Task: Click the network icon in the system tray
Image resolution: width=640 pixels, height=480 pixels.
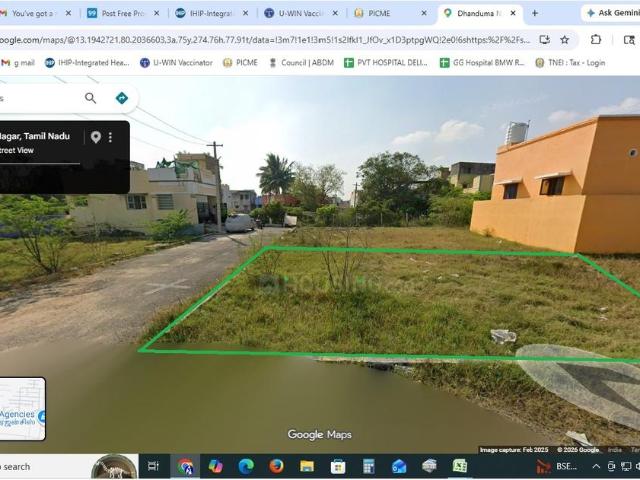Action: (x=625, y=466)
